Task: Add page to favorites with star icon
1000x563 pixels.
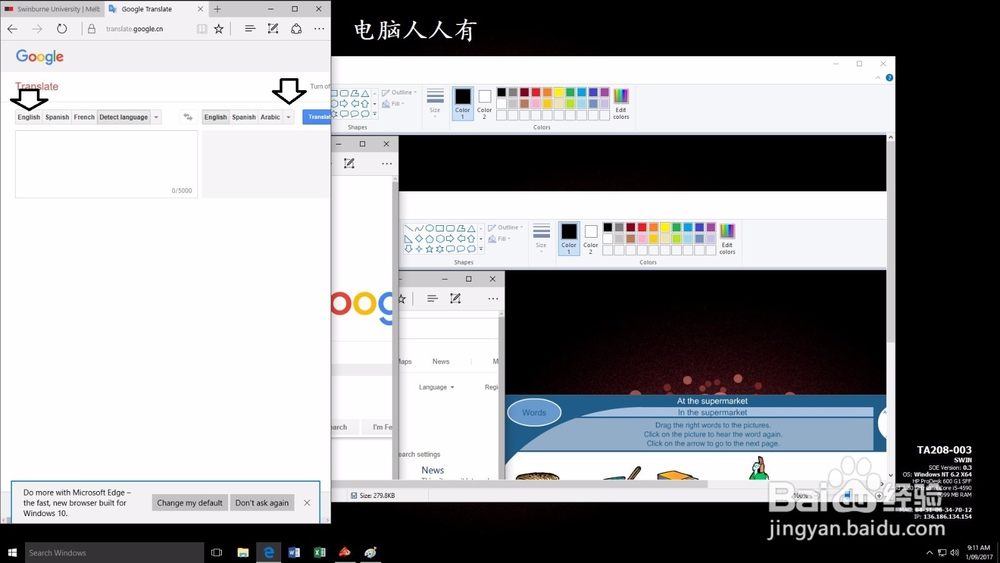Action: pos(219,29)
